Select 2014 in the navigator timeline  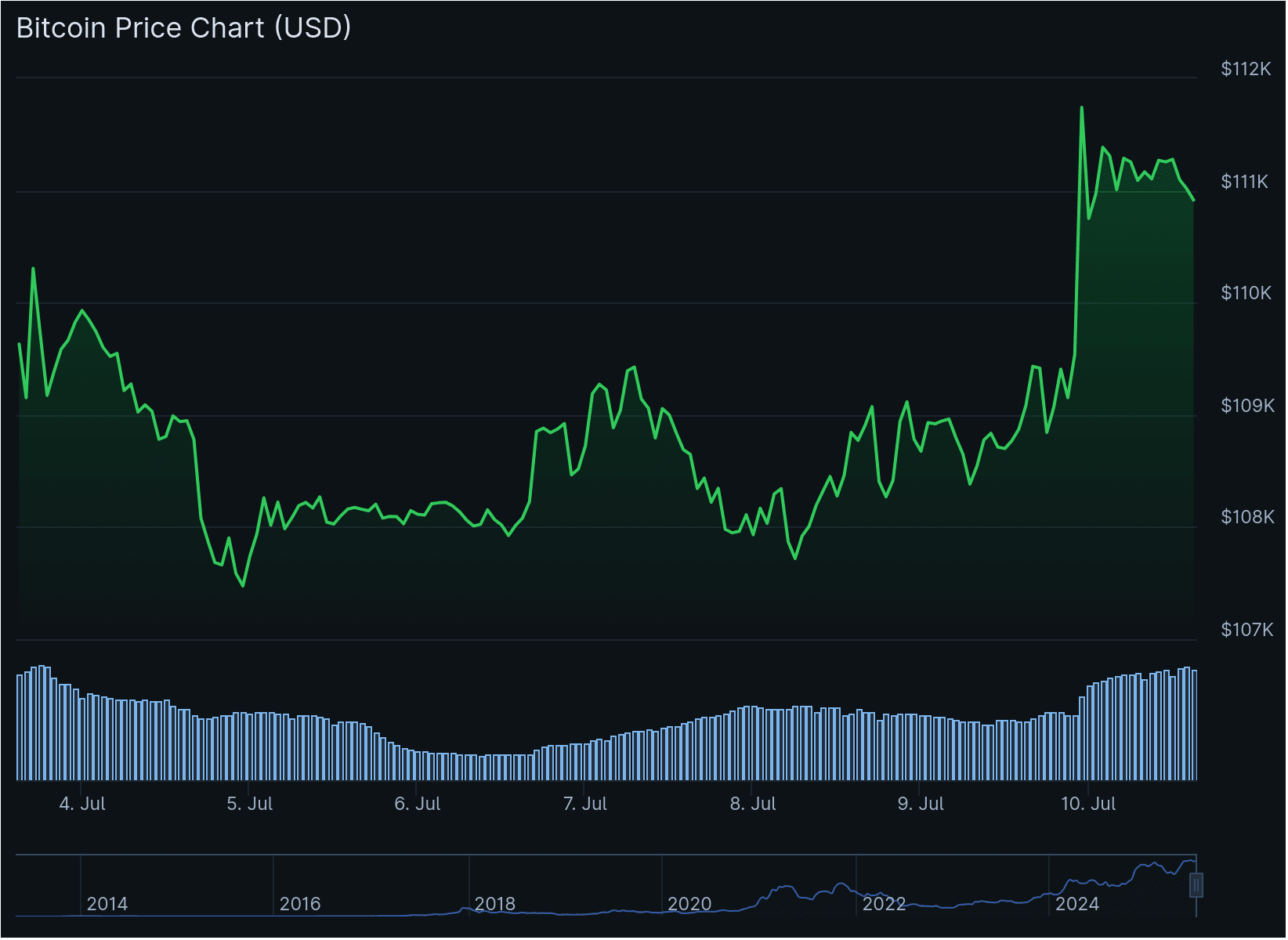107,904
